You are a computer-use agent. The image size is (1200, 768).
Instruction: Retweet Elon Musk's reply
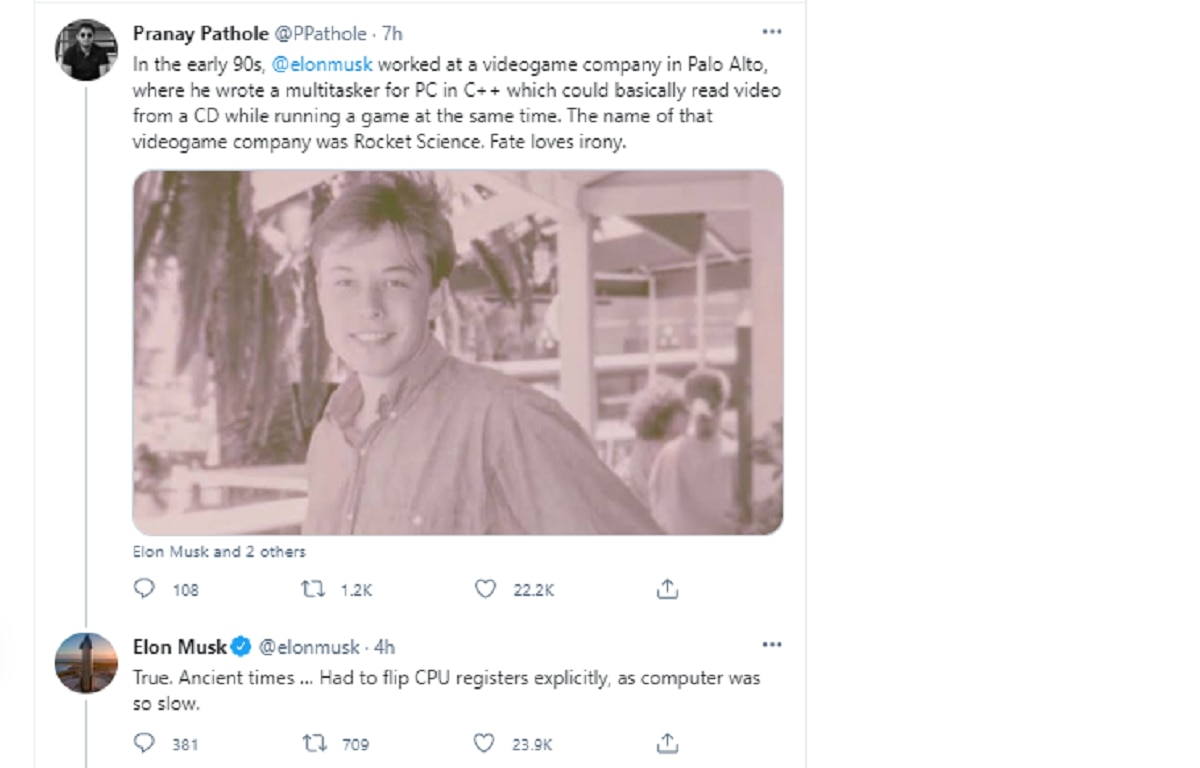(313, 743)
